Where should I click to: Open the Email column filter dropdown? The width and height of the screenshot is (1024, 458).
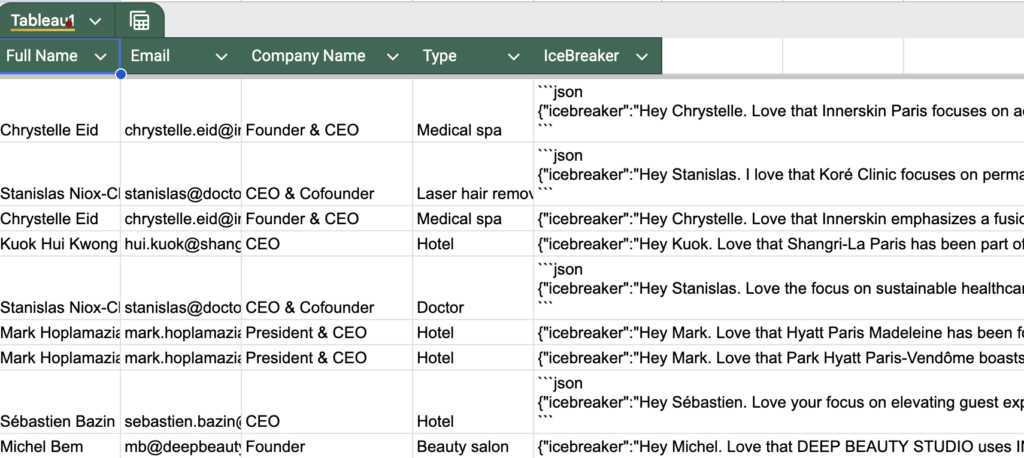pyautogui.click(x=221, y=57)
